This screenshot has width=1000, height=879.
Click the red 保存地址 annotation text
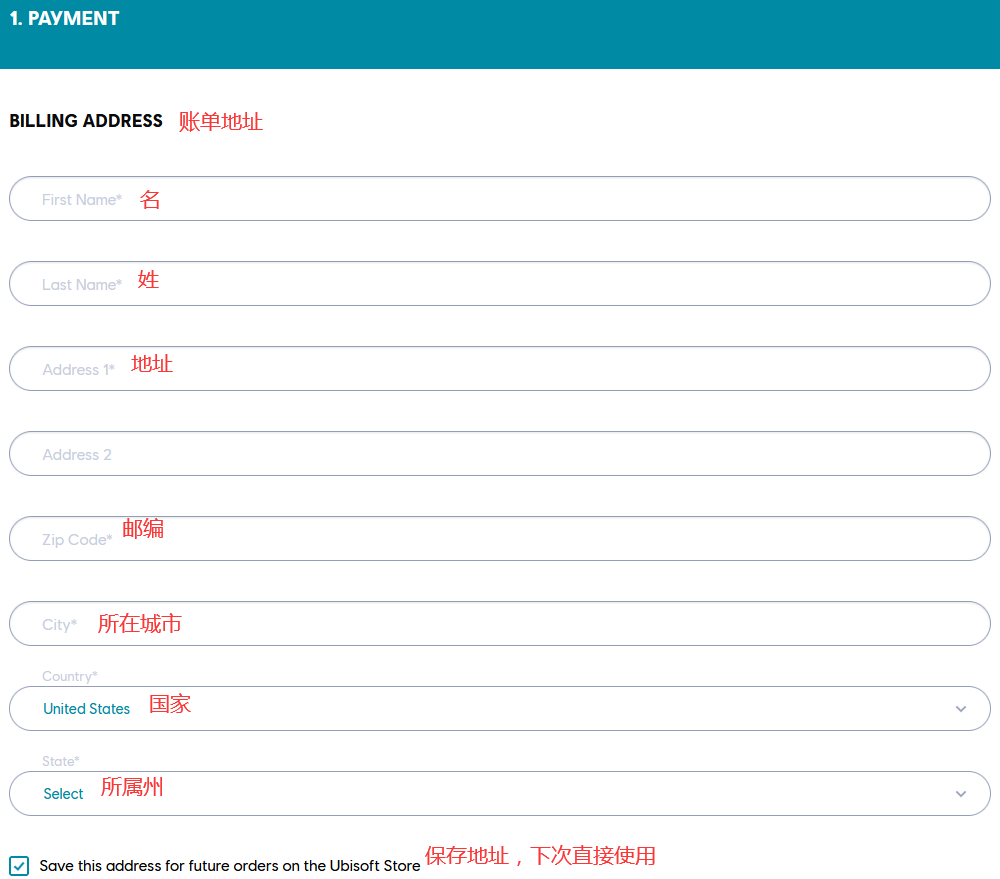coord(540,856)
